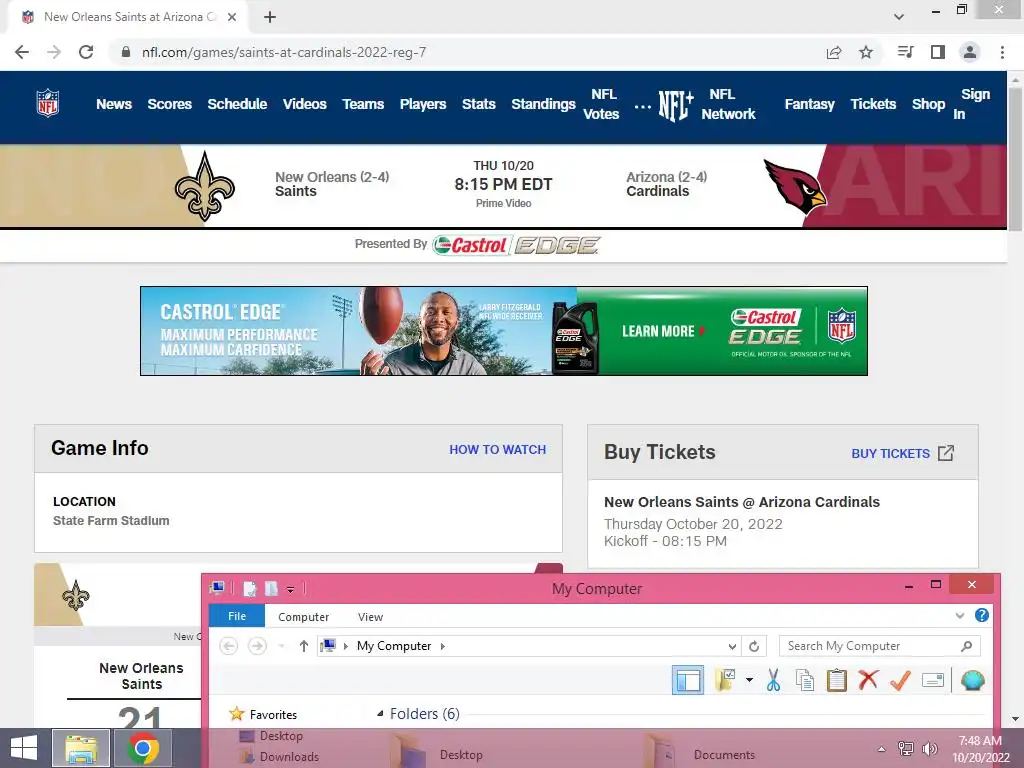Go up one level in My Computer
Image resolution: width=1024 pixels, height=768 pixels.
tap(304, 646)
